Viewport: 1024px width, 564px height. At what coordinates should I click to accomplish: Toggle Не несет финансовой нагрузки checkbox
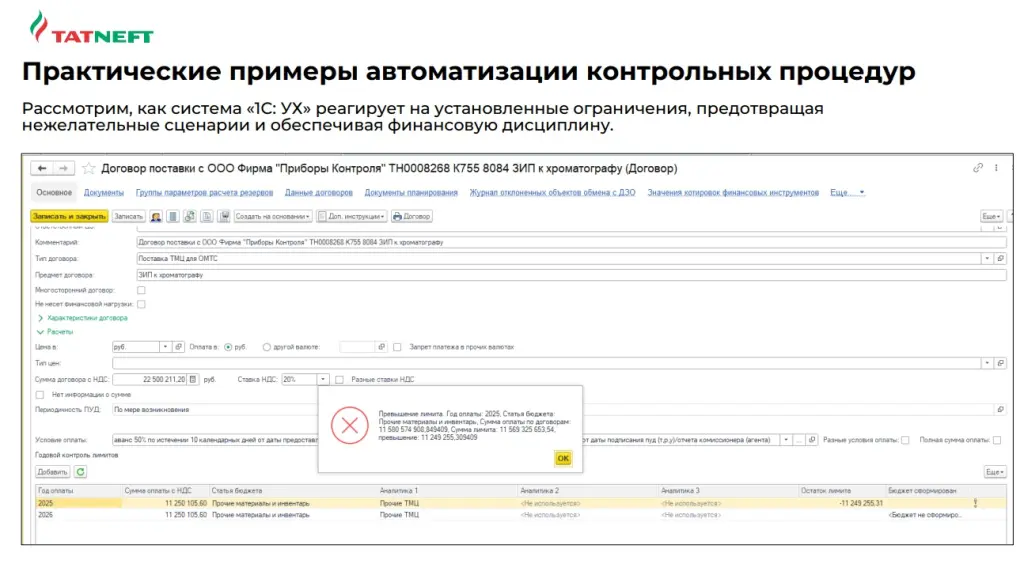click(x=141, y=304)
